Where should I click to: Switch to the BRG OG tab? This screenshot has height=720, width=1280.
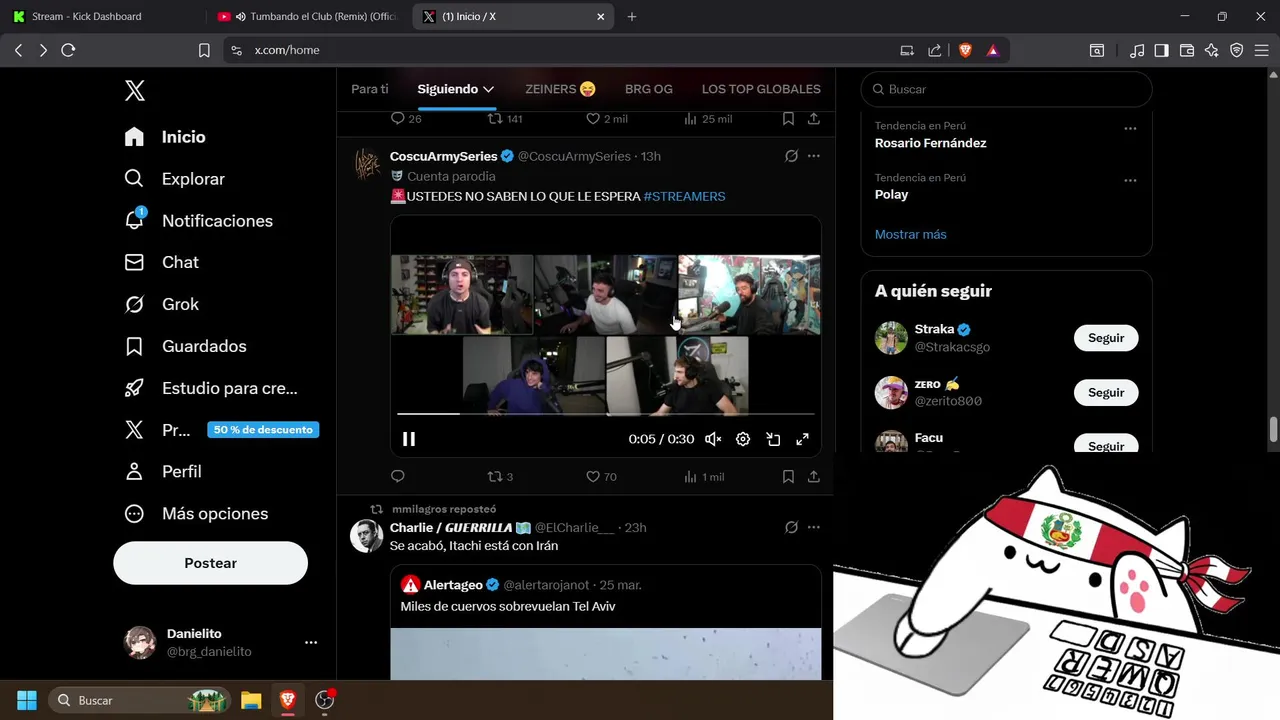point(649,89)
